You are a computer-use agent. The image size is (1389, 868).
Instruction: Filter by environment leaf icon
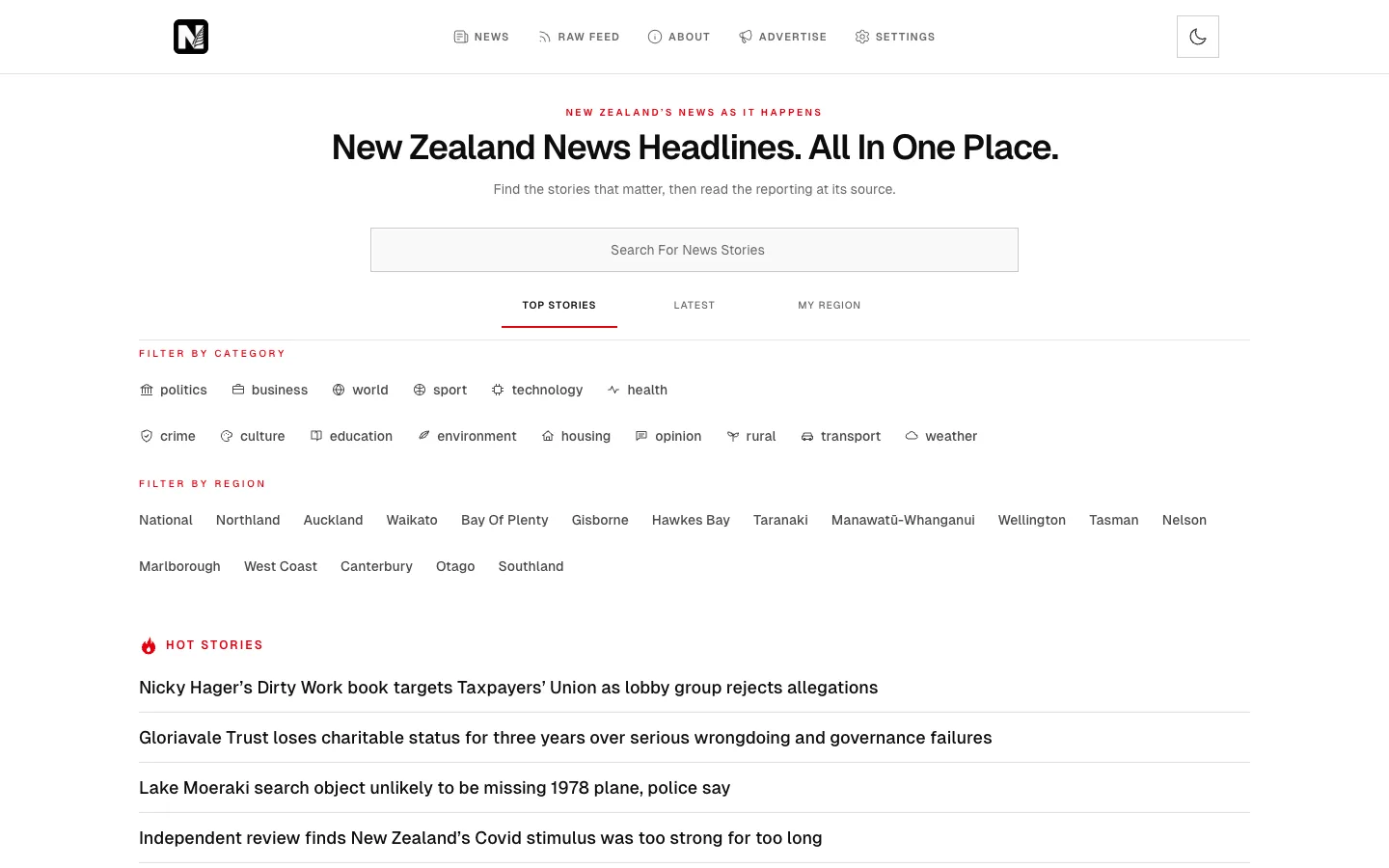423,436
